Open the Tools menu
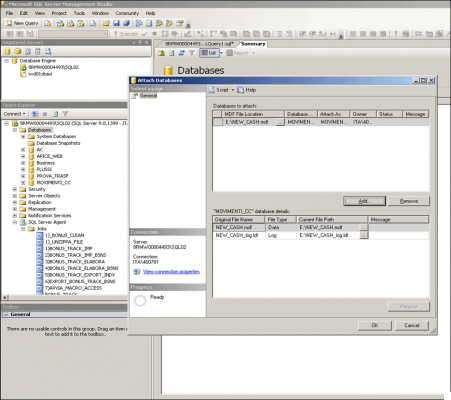The image size is (451, 400). [79, 13]
